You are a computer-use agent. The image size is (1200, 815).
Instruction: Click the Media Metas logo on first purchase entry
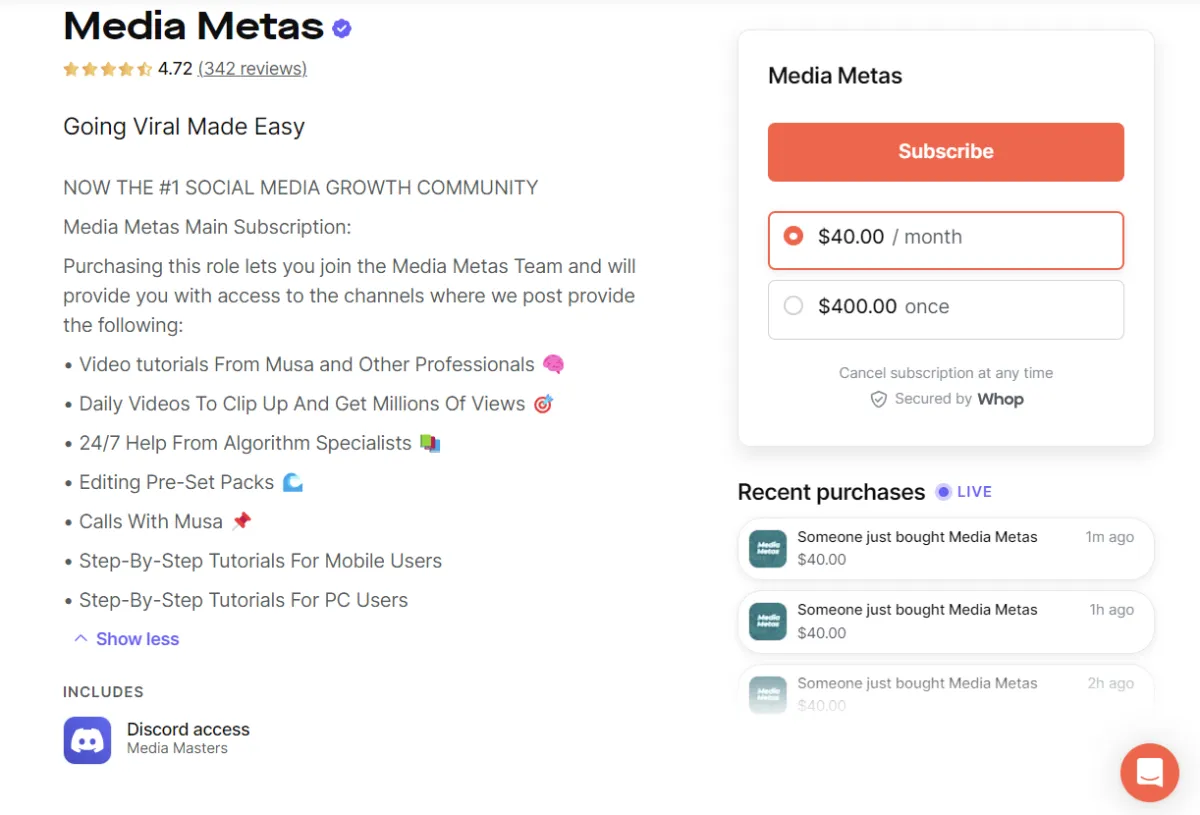point(766,548)
